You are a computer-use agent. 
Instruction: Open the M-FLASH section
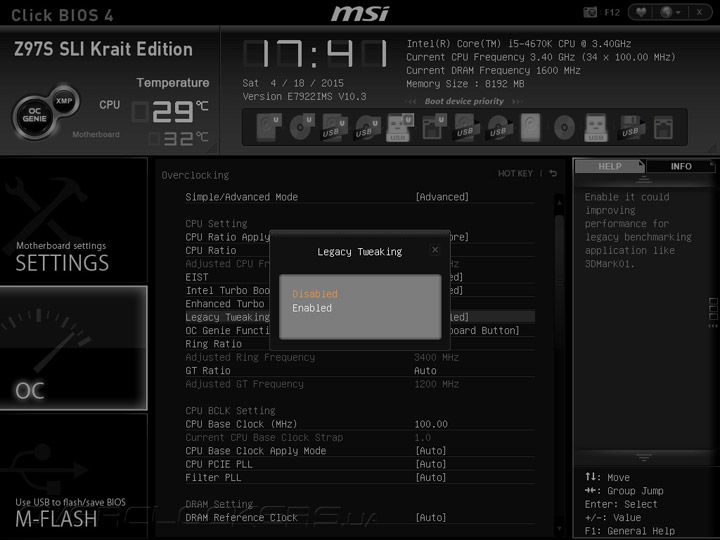tap(73, 476)
